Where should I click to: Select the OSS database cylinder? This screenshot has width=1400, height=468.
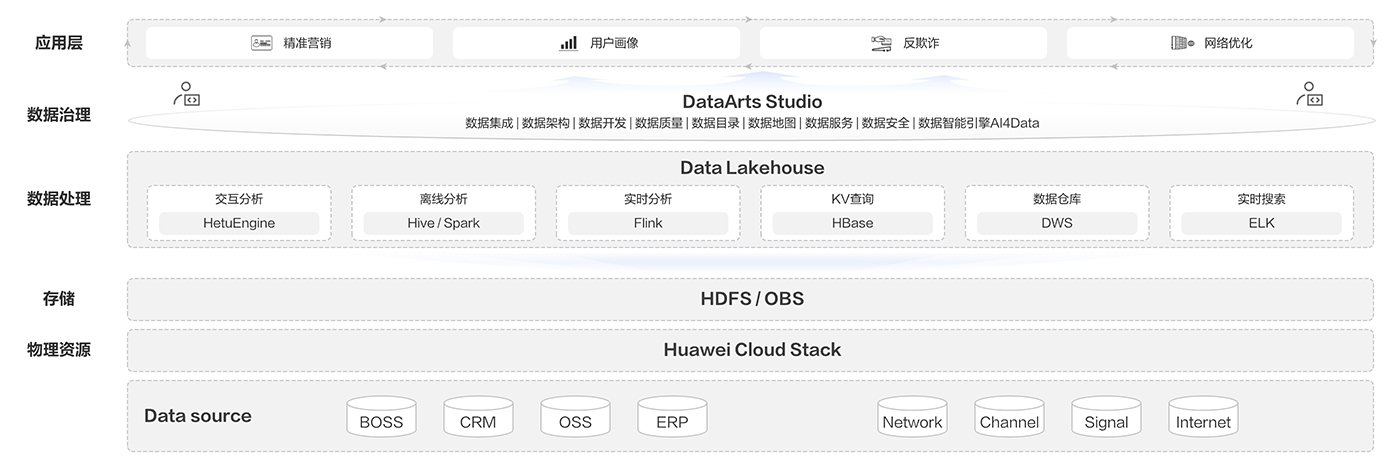575,416
